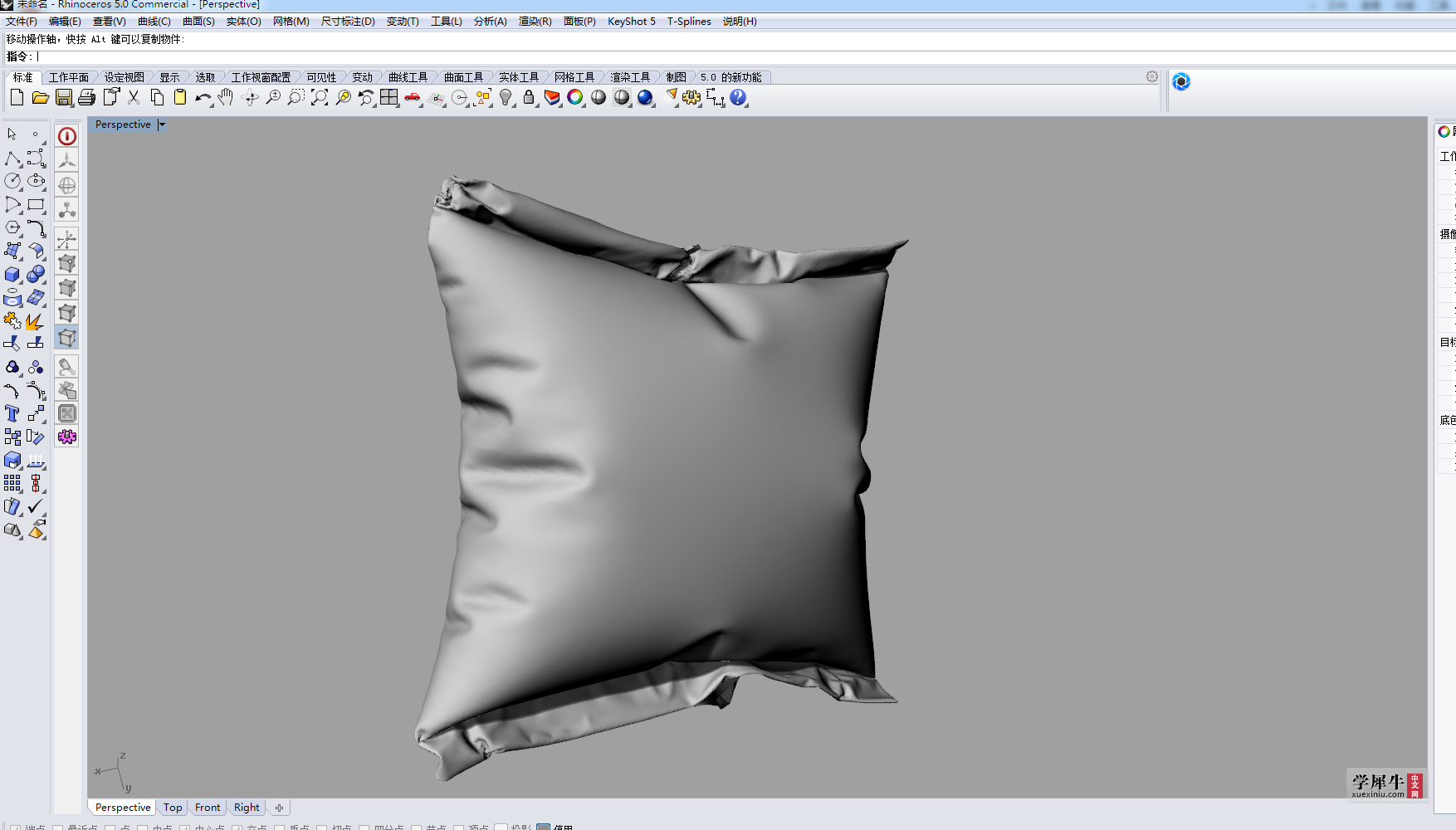This screenshot has height=830, width=1456.
Task: Click the red car icon
Action: (x=413, y=97)
